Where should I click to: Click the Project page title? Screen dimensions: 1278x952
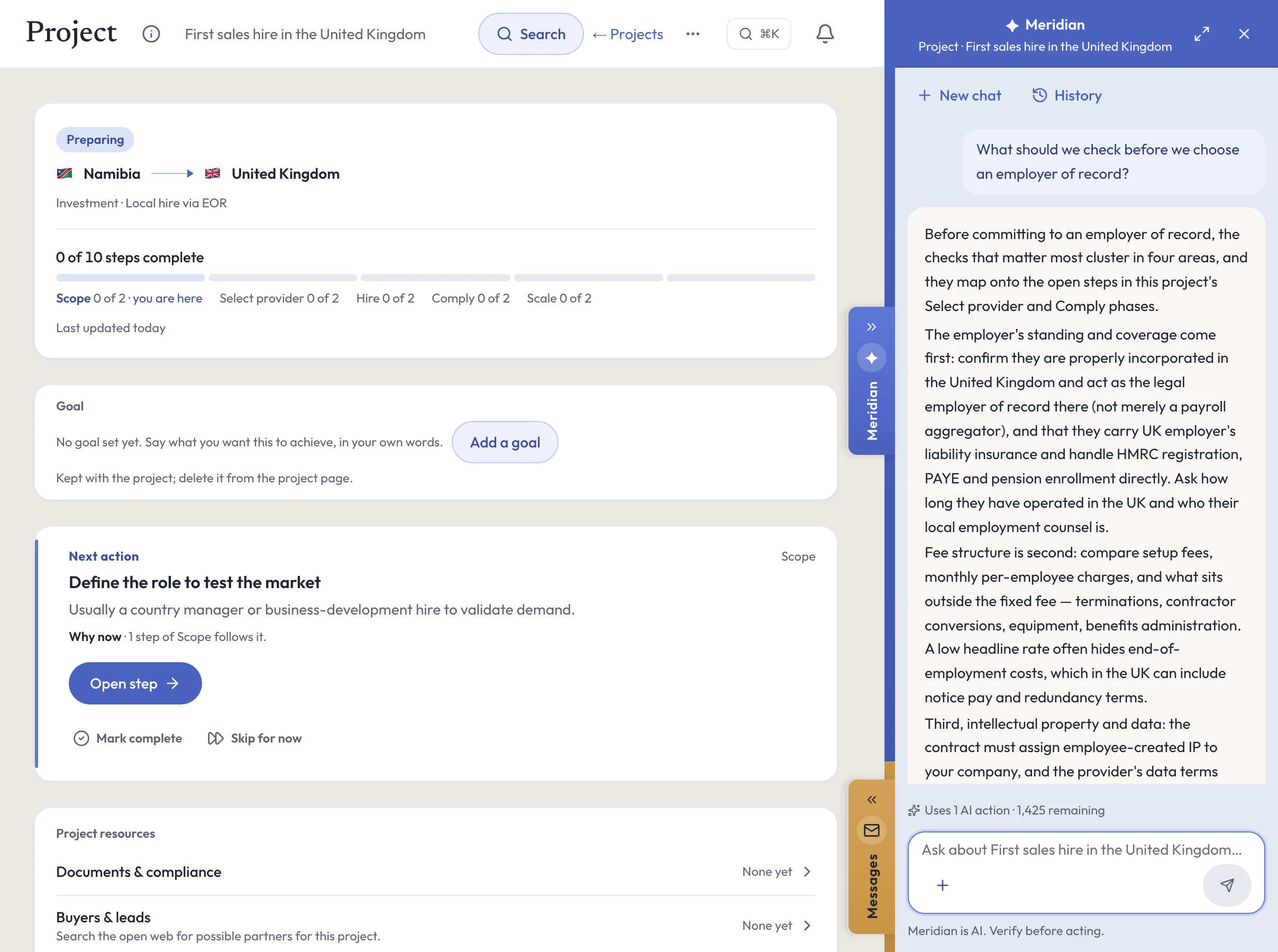[x=71, y=32]
